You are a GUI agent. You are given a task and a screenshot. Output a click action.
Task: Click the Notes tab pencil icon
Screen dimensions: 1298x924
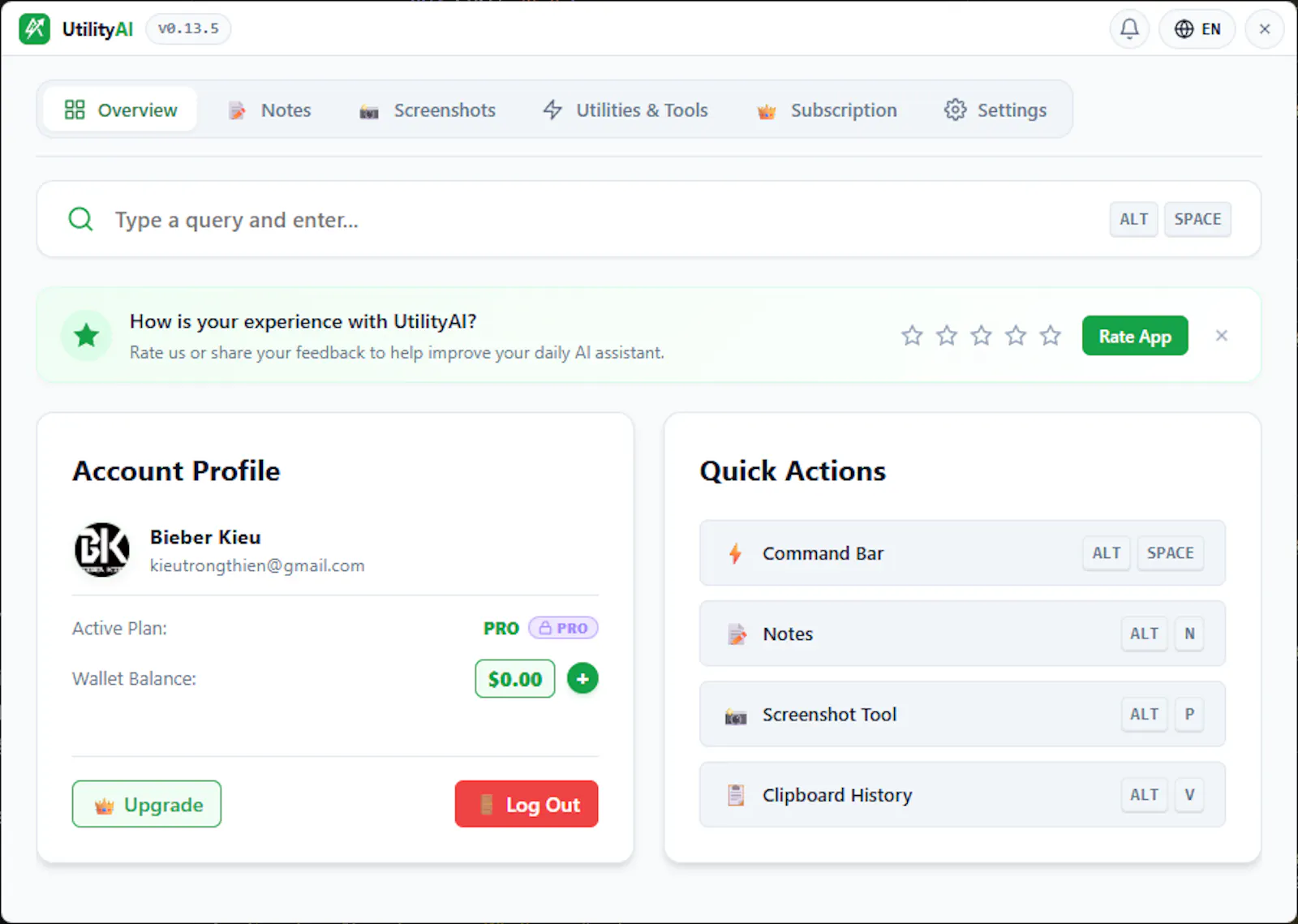click(x=237, y=110)
